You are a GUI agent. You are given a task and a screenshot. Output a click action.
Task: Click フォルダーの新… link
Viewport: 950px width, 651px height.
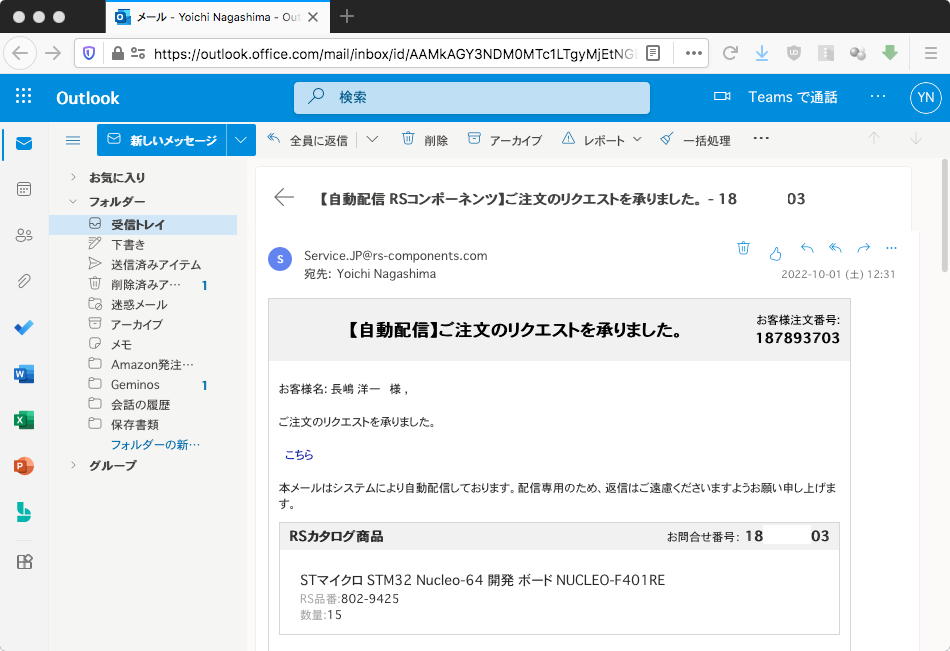pos(155,444)
